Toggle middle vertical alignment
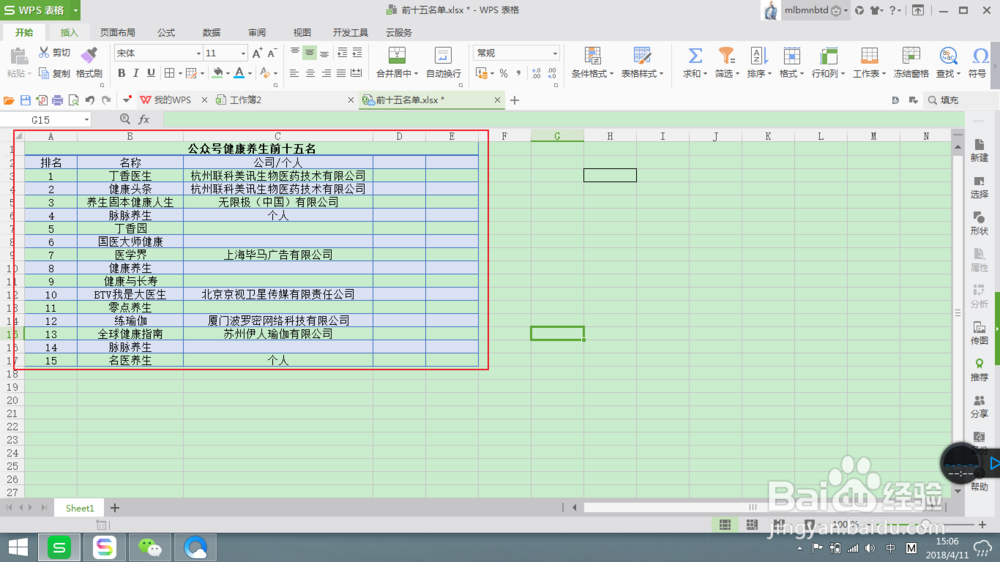The height and width of the screenshot is (562, 1000). 309,53
